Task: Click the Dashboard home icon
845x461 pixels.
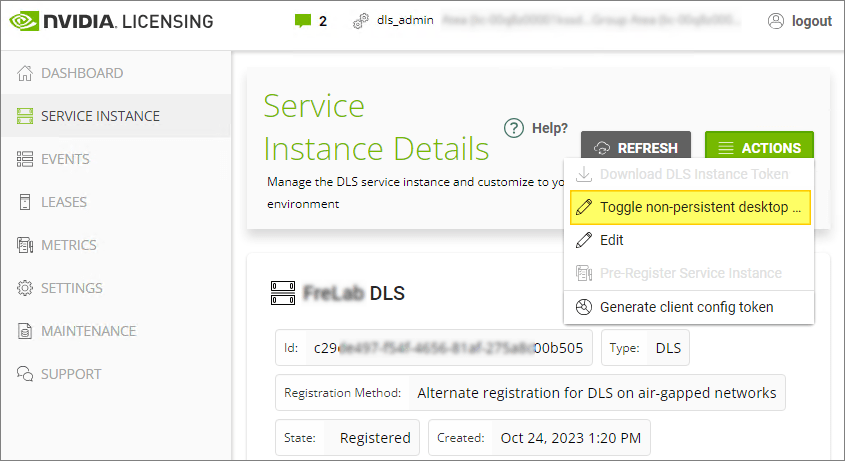Action: pyautogui.click(x=25, y=73)
